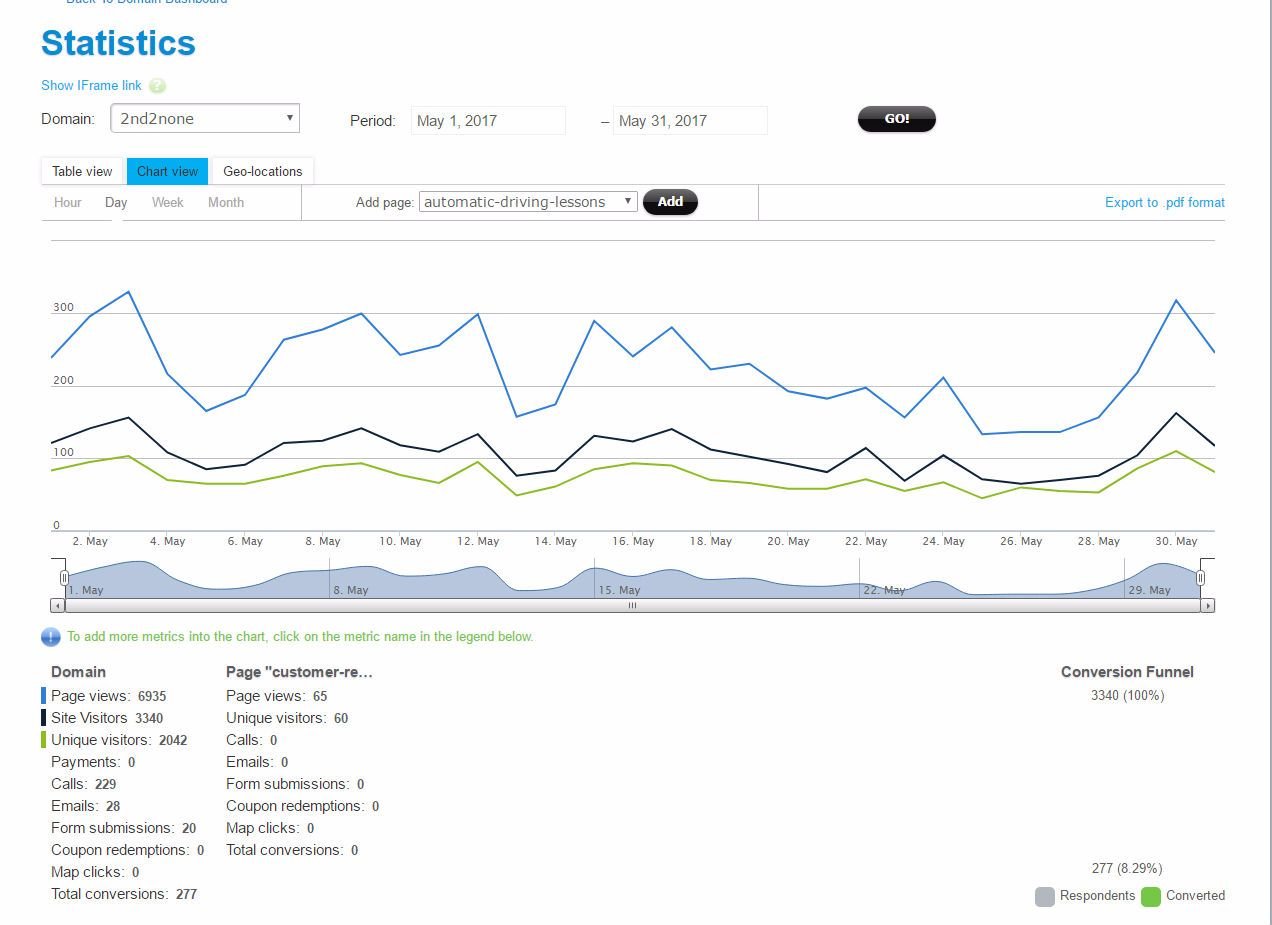Add Domain Coupon redemptions metric to chart
1272x925 pixels.
(x=128, y=850)
